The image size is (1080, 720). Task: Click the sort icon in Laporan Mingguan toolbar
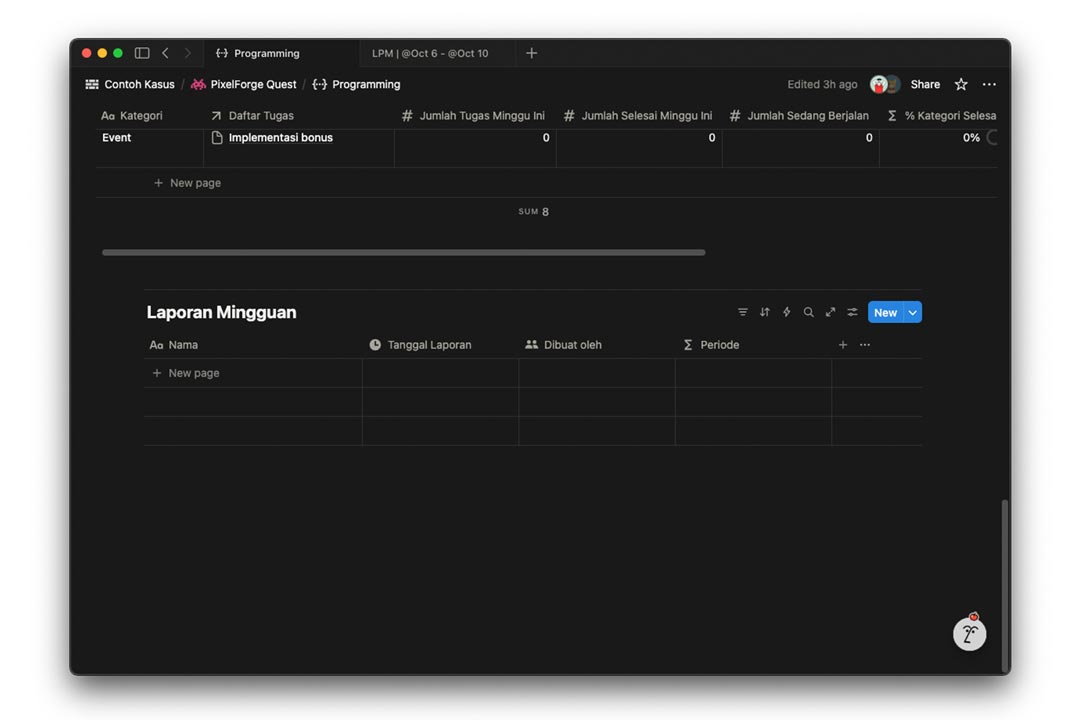coord(764,312)
